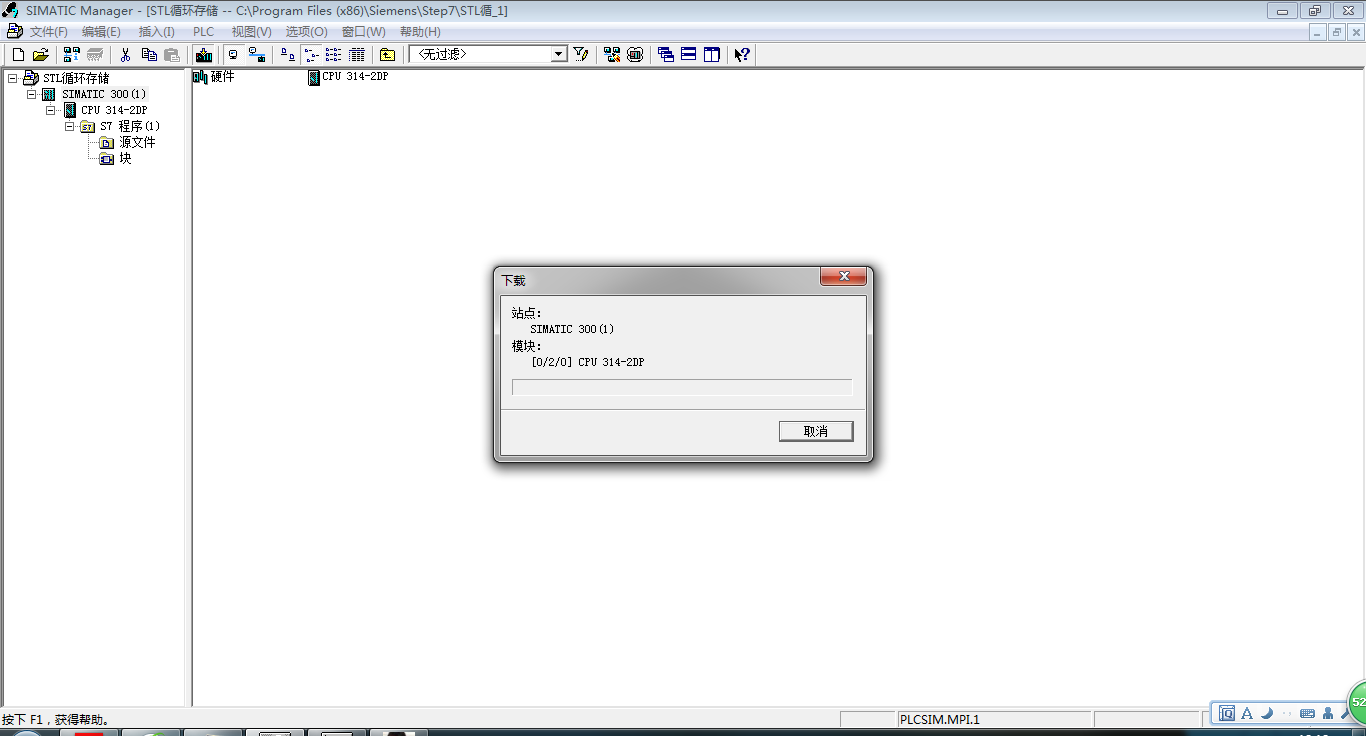1366x736 pixels.
Task: Click 取消 in the 下载 dialog
Action: tap(816, 431)
